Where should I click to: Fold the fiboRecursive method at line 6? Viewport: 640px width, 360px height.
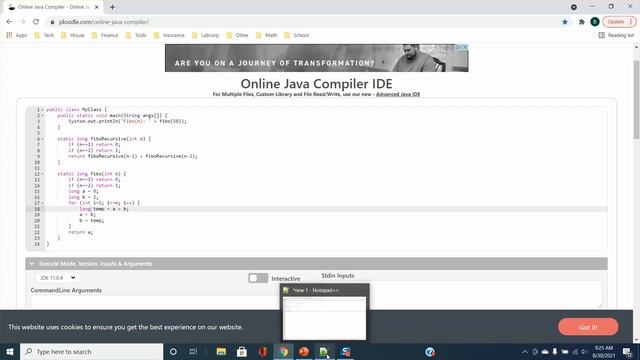42,139
